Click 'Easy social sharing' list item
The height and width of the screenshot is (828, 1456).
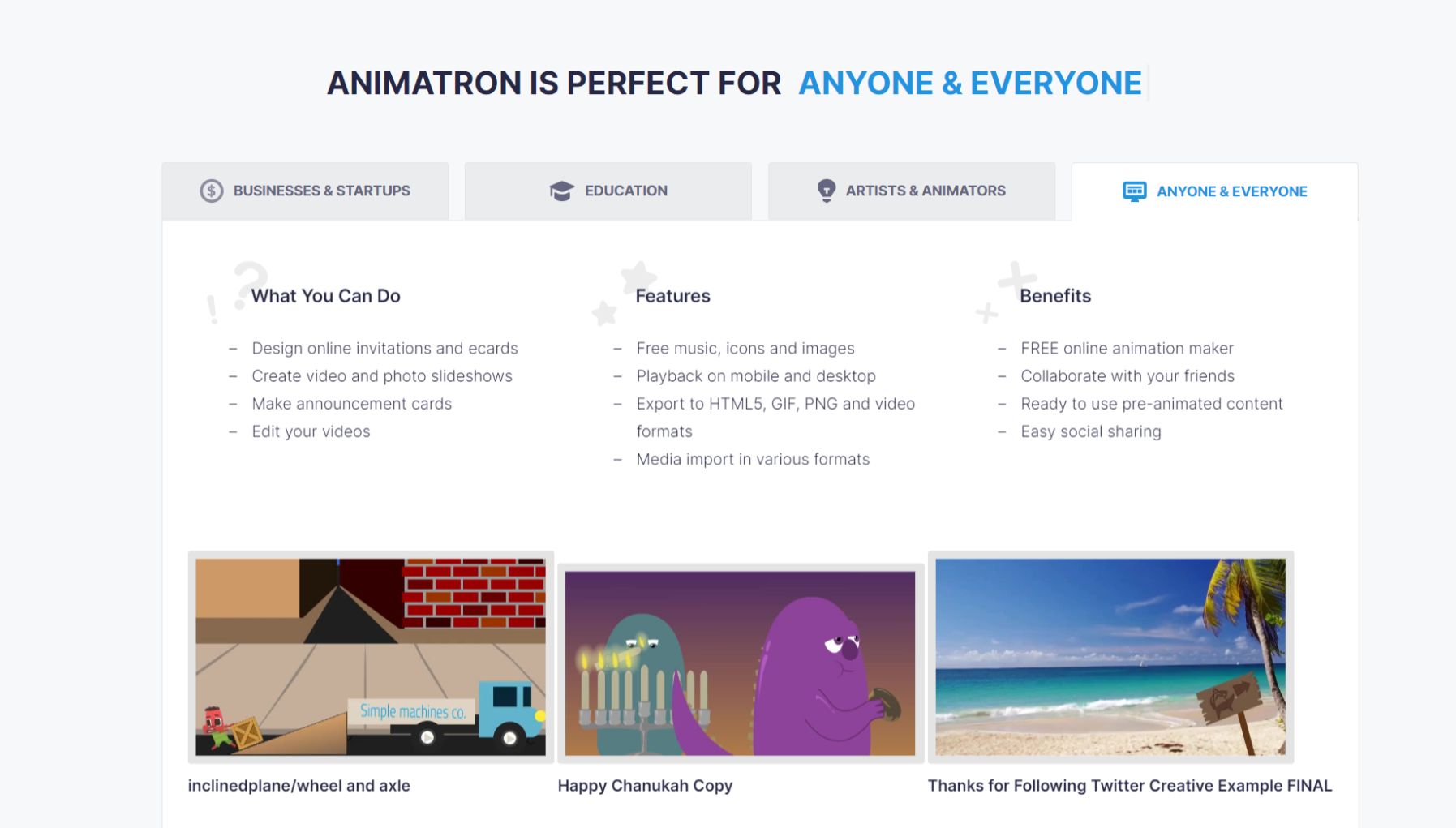pyautogui.click(x=1091, y=431)
